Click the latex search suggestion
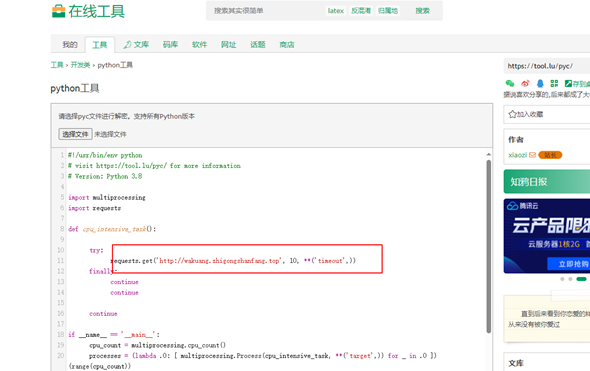 (335, 11)
